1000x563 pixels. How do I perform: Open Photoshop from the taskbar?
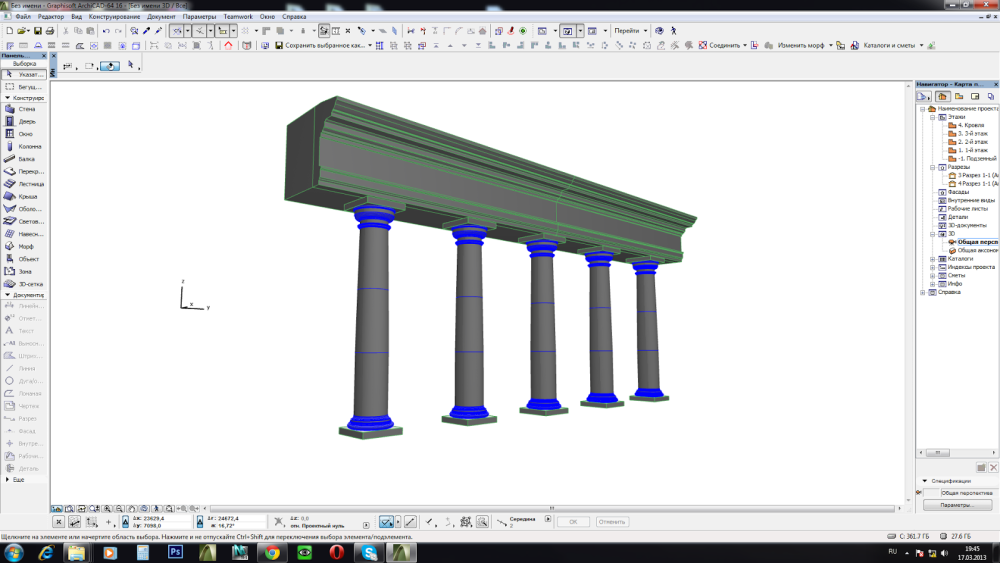pos(175,552)
